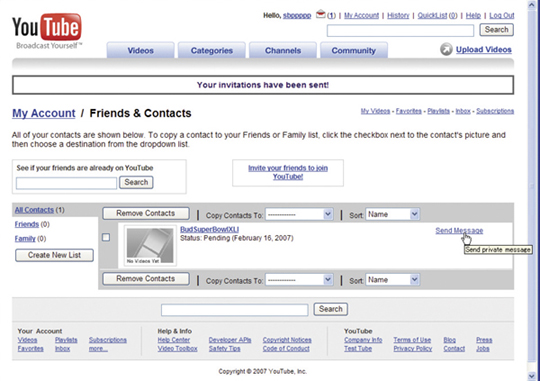Open the Inbox link under the banner
The image size is (540, 381).
coord(463,111)
